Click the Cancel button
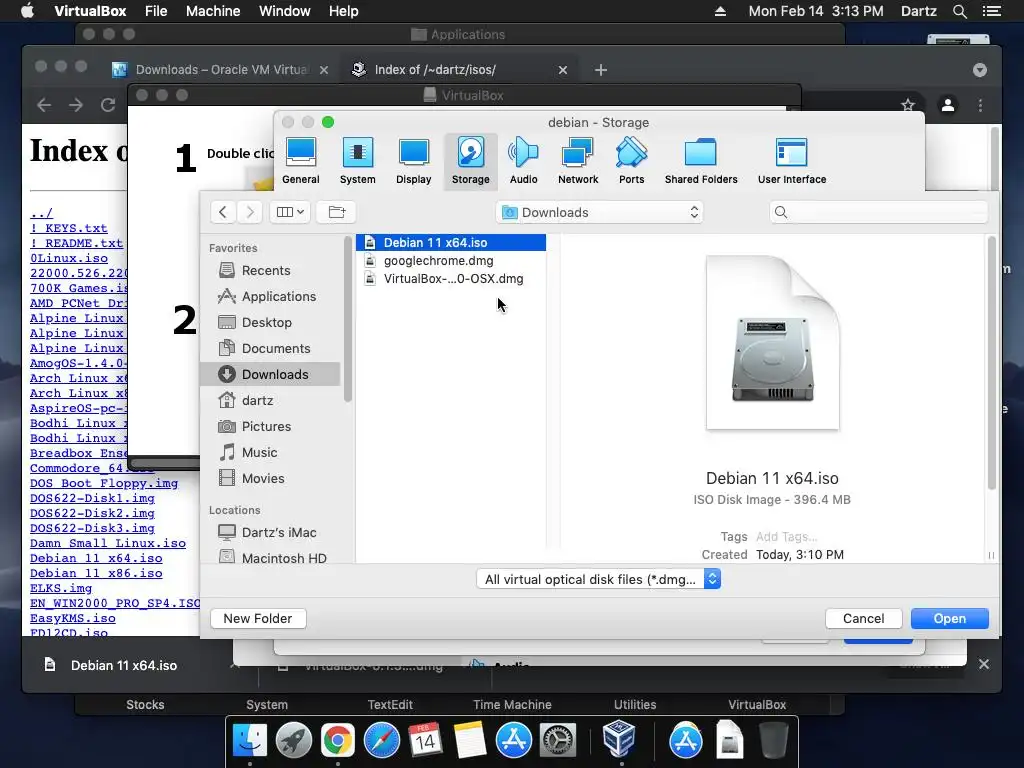1024x768 pixels. 863,618
